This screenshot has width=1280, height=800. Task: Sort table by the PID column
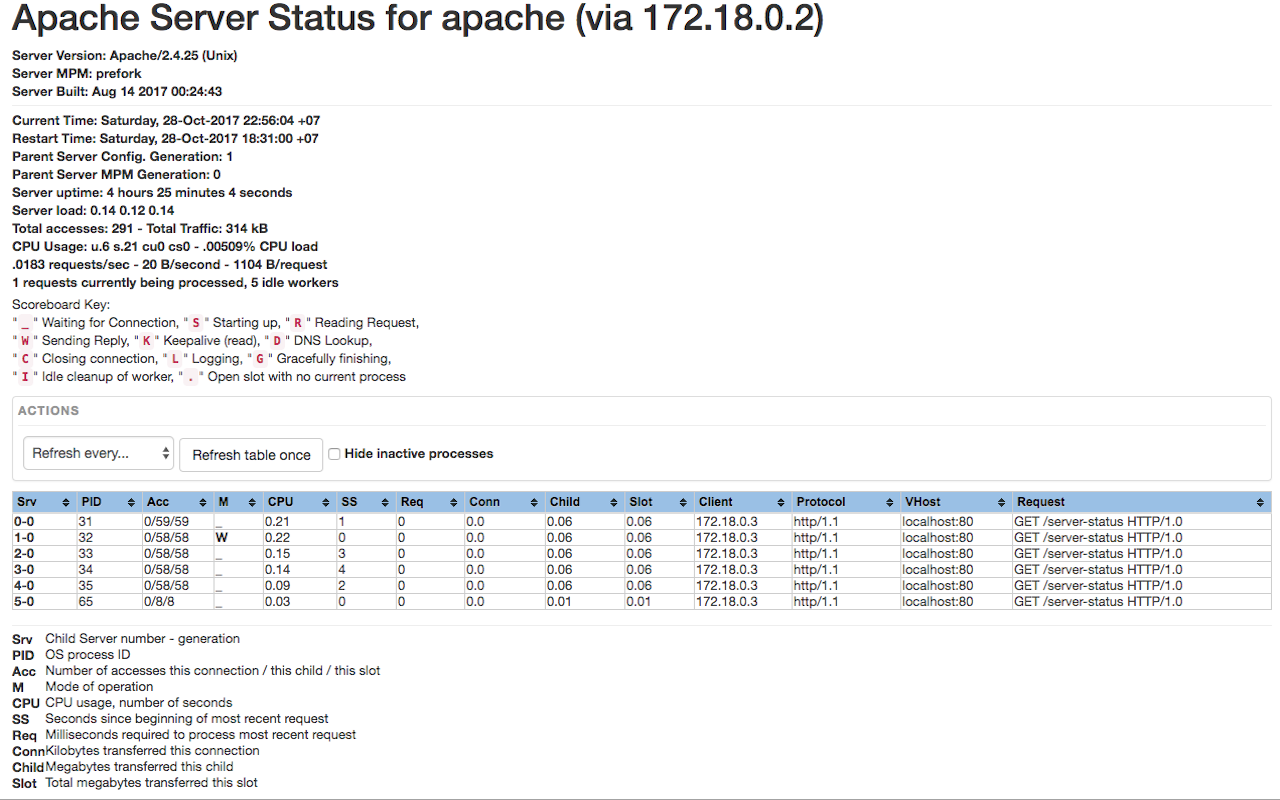coord(108,502)
